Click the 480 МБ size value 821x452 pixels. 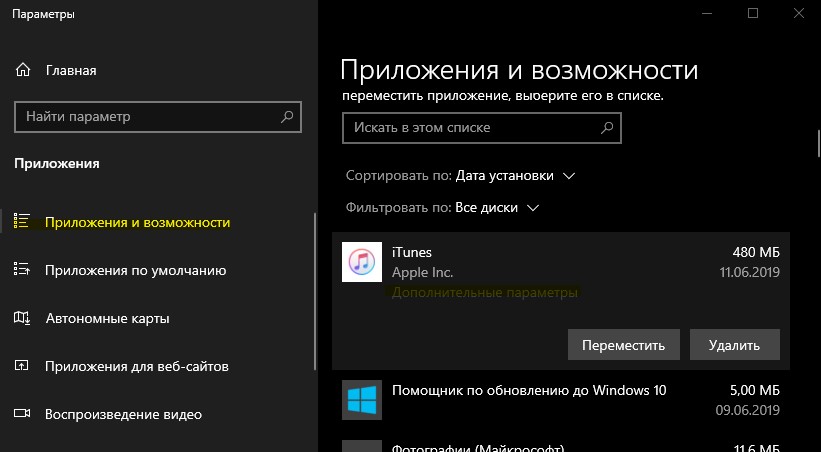coord(756,252)
